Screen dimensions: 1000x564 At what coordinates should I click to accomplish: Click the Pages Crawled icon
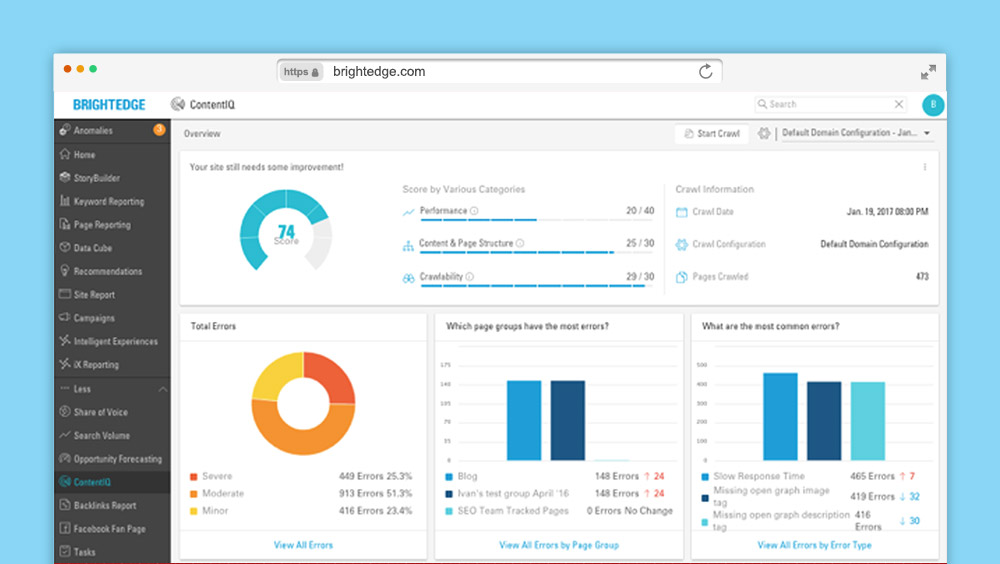(x=682, y=277)
